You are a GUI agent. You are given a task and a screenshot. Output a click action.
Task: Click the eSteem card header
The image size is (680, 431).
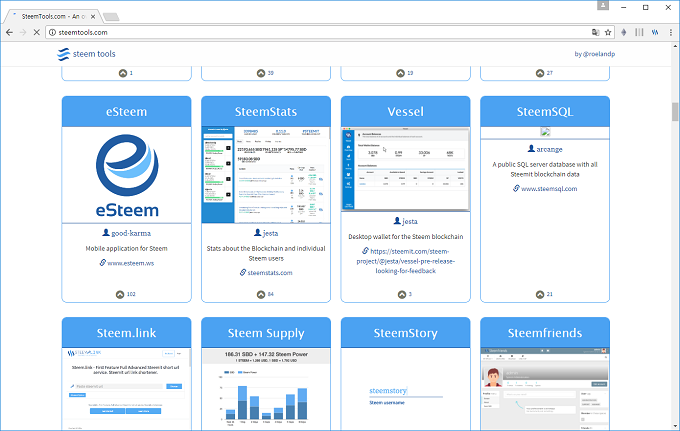(x=126, y=112)
